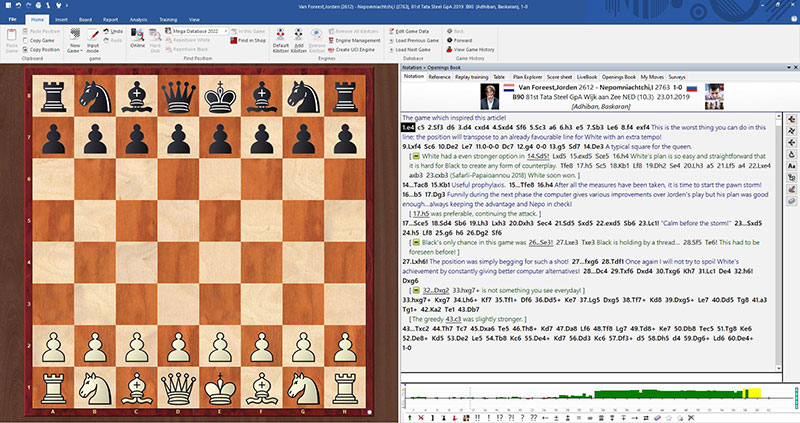
Task: Open the LiveBook notation tab
Action: [587, 75]
